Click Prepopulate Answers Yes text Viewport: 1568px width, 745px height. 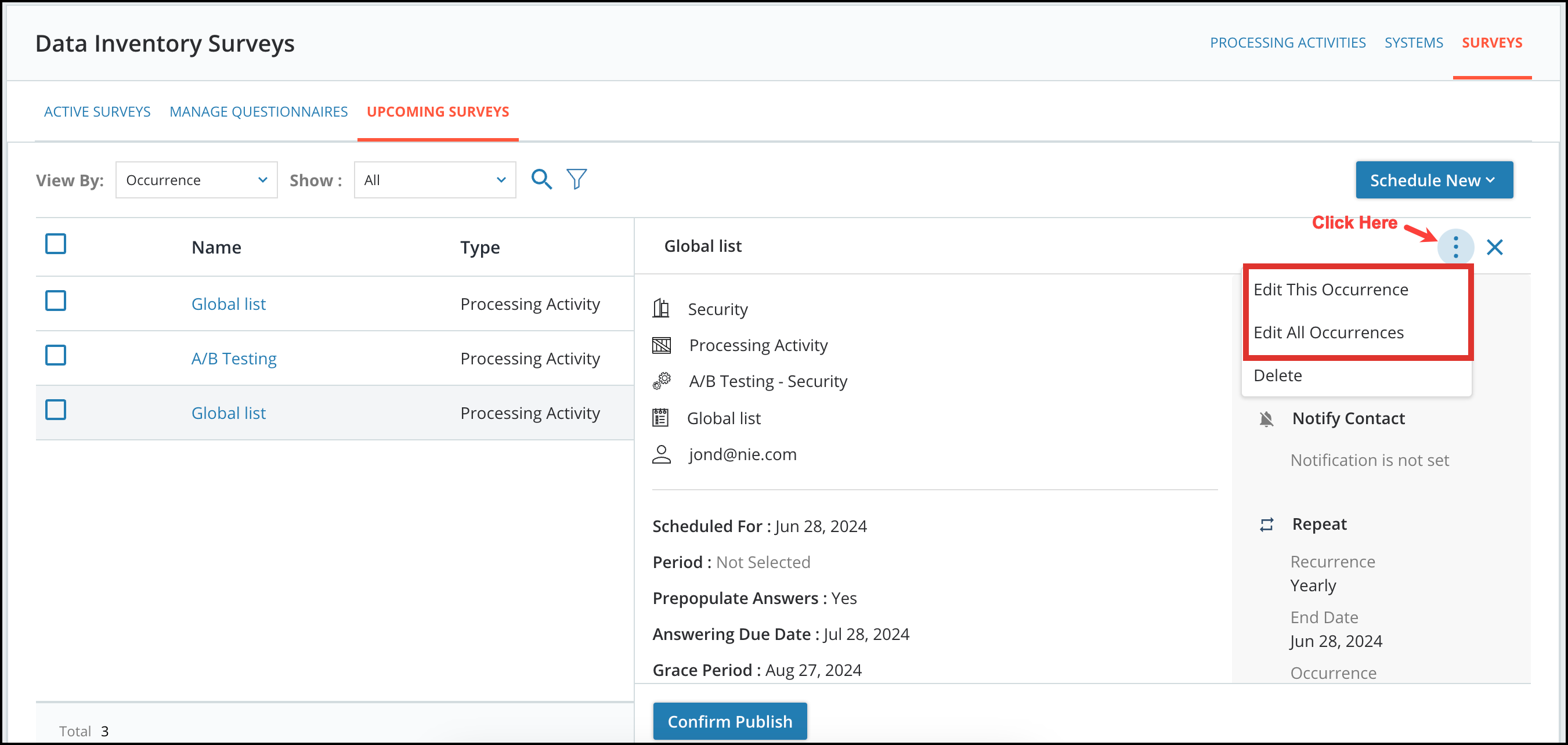click(754, 598)
